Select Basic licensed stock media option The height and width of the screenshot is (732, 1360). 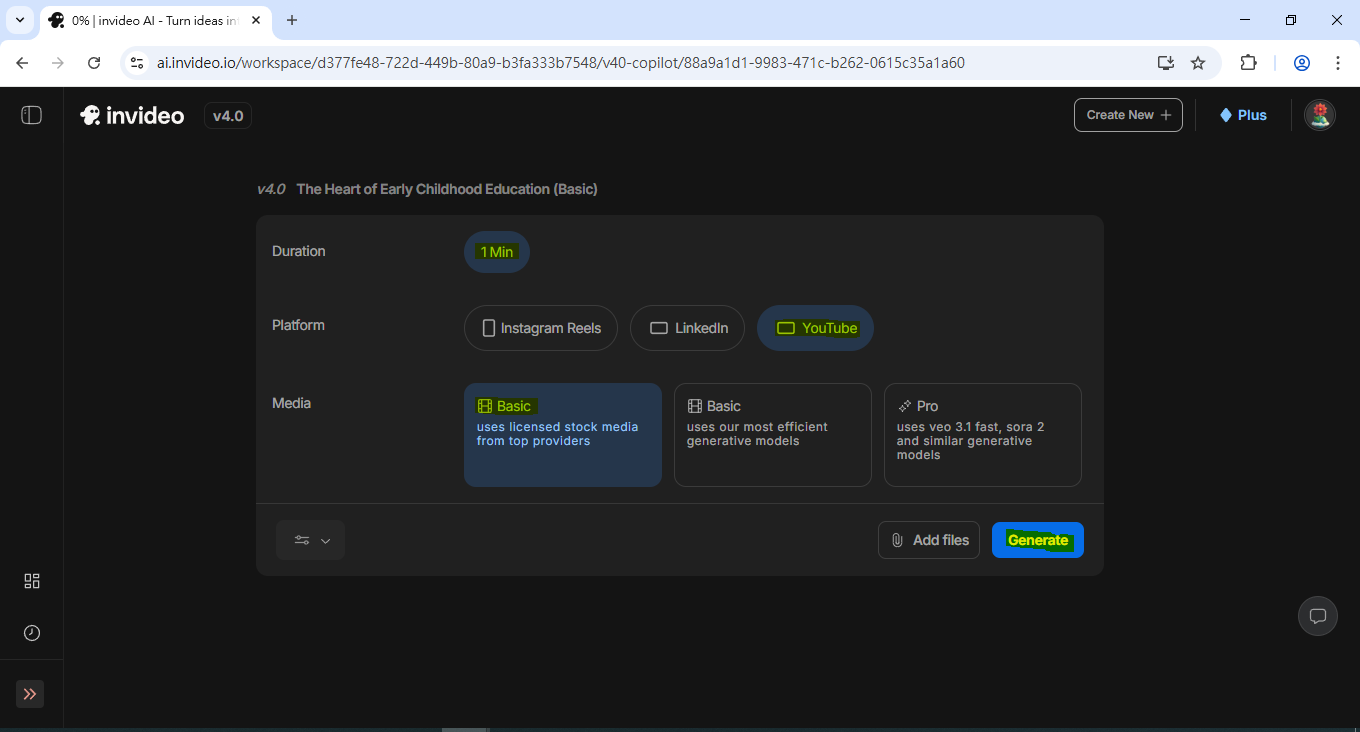point(562,435)
